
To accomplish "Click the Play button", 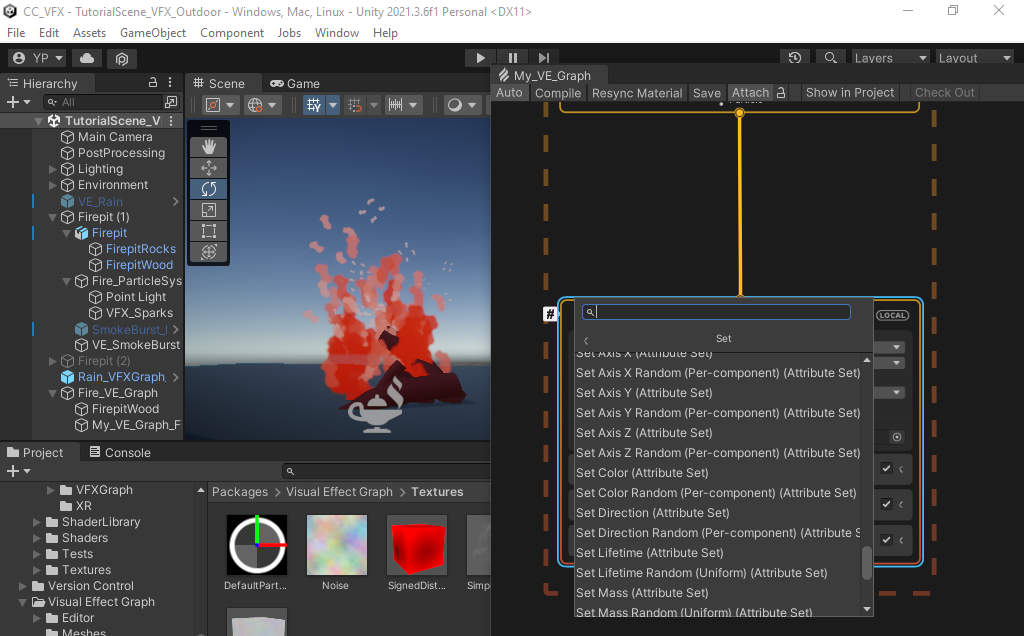I will click(480, 58).
